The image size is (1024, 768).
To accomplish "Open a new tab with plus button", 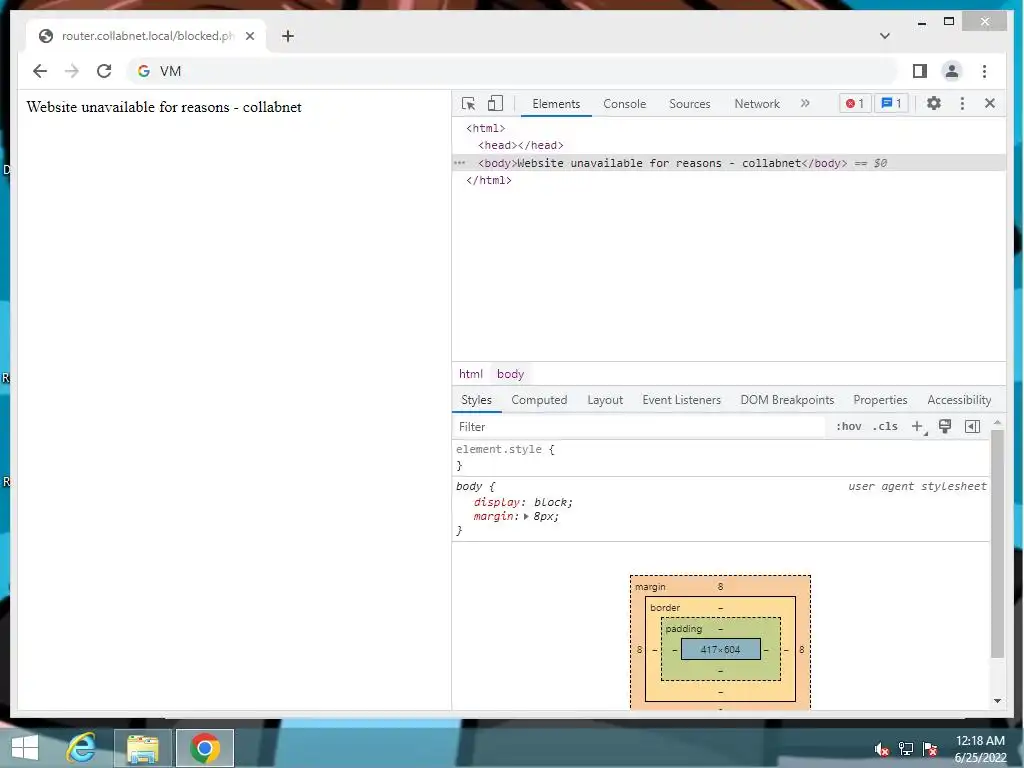I will (287, 36).
